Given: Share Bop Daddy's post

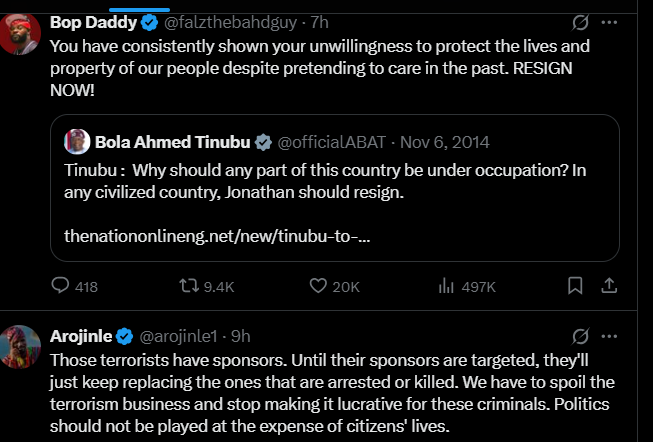Looking at the screenshot, I should tap(607, 287).
